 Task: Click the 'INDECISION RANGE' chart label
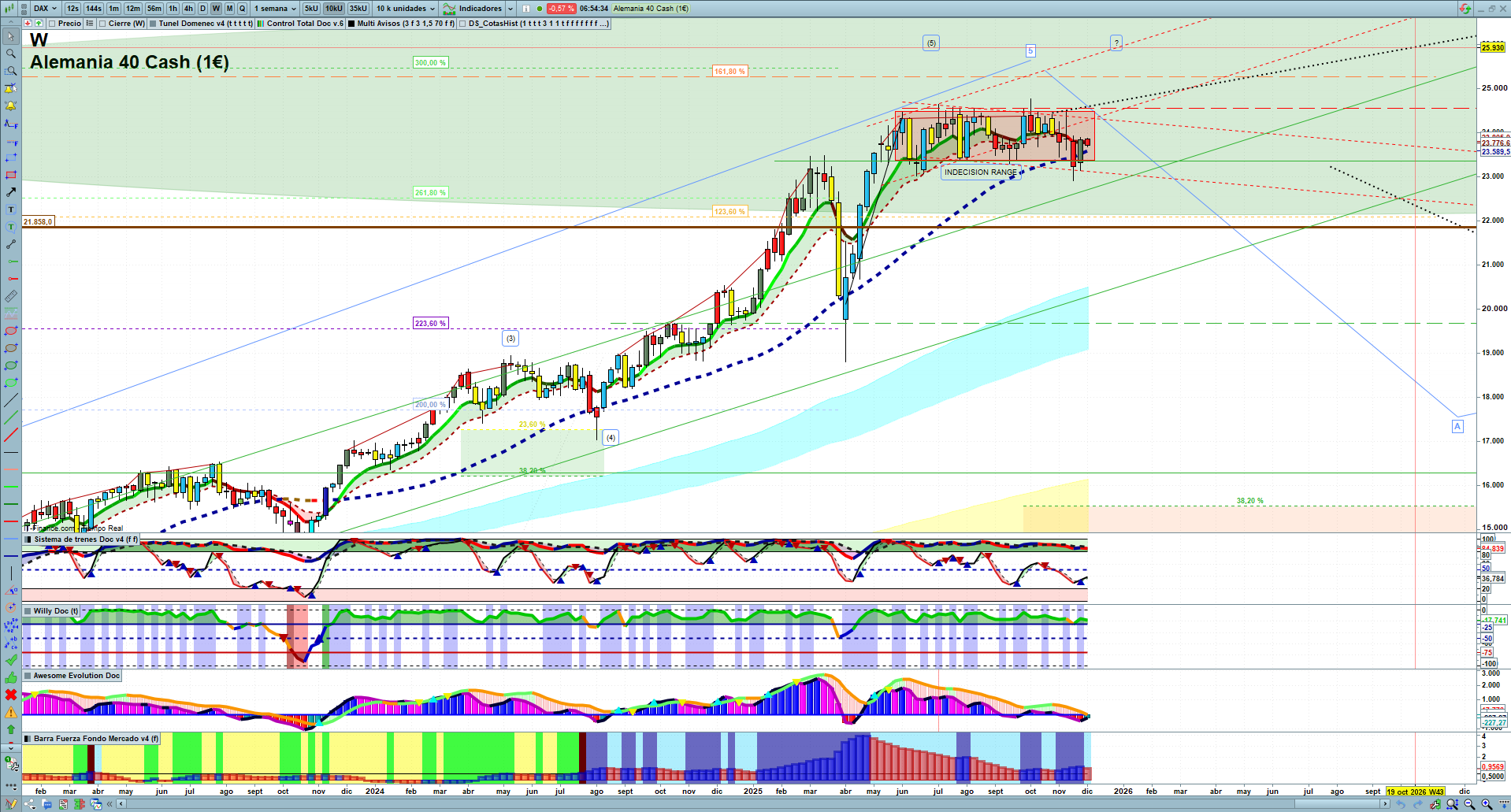[981, 172]
